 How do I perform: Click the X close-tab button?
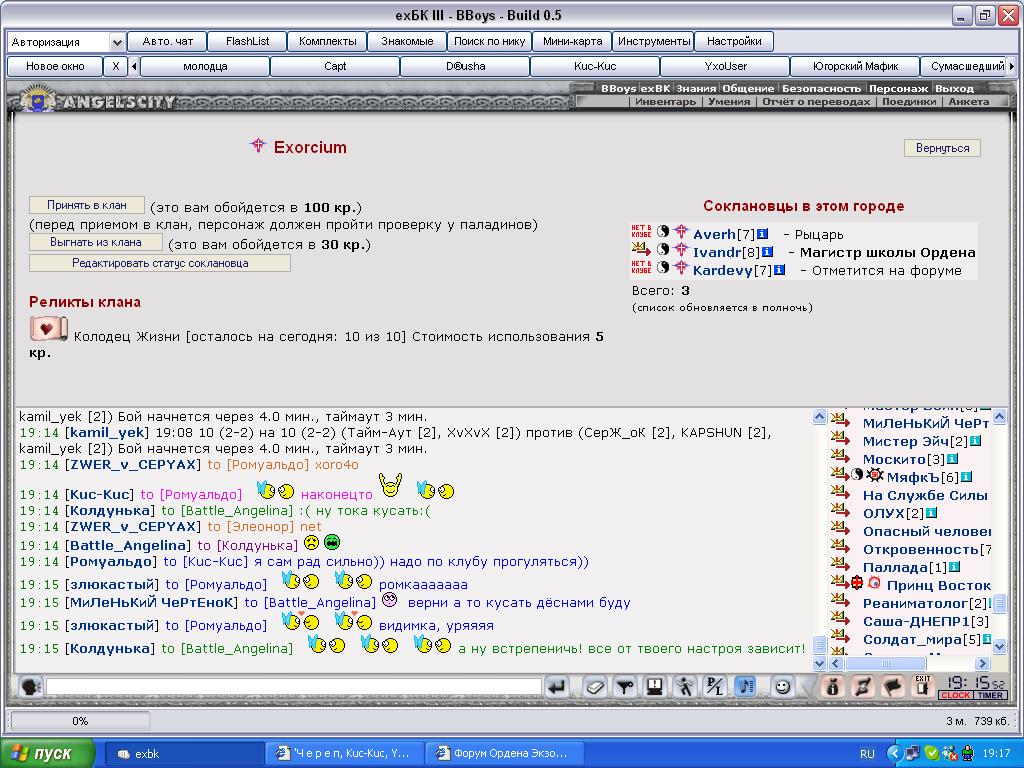point(116,66)
